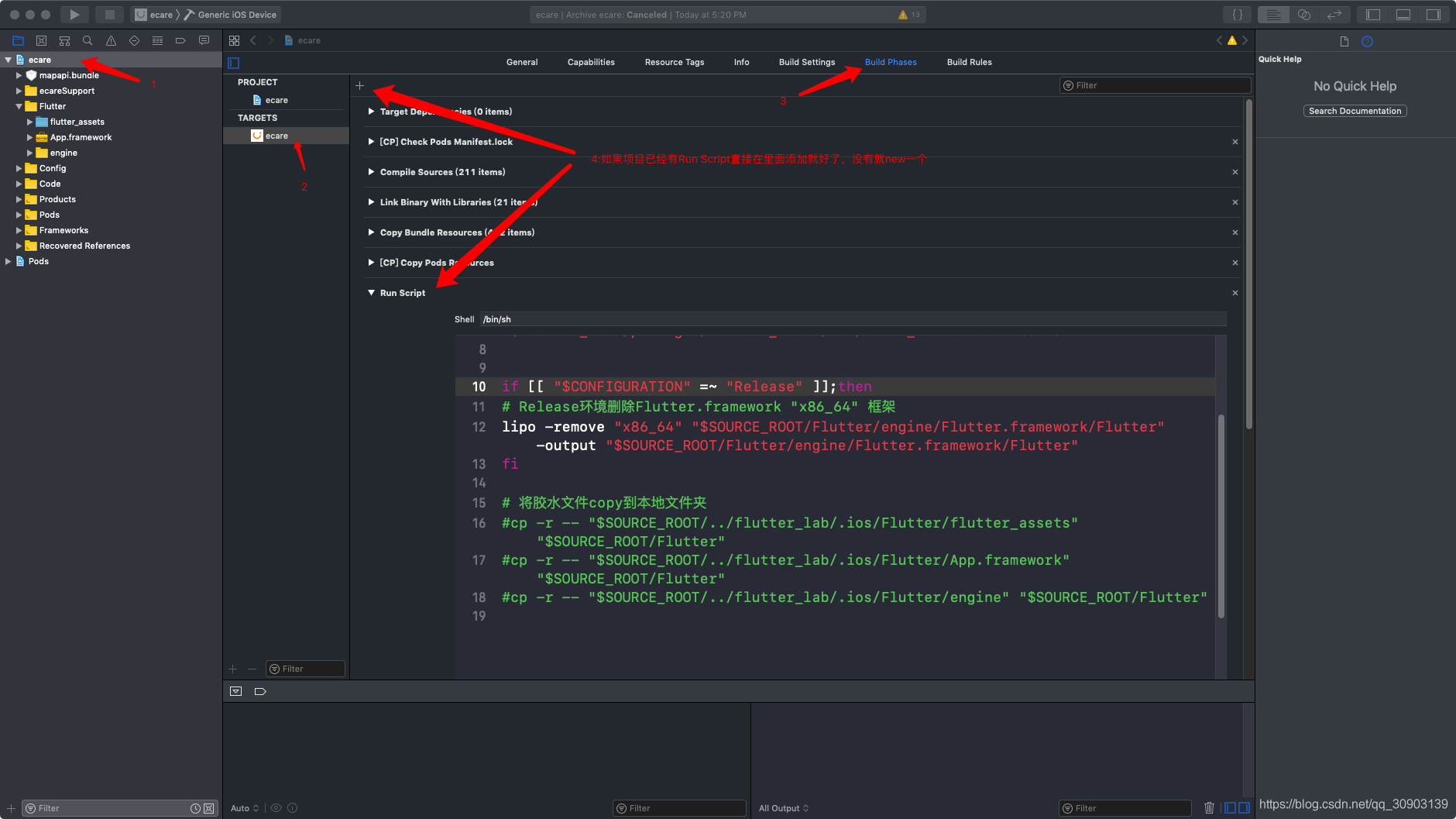The width and height of the screenshot is (1456, 819).
Task: Delete the Run Script phase
Action: (x=1235, y=293)
